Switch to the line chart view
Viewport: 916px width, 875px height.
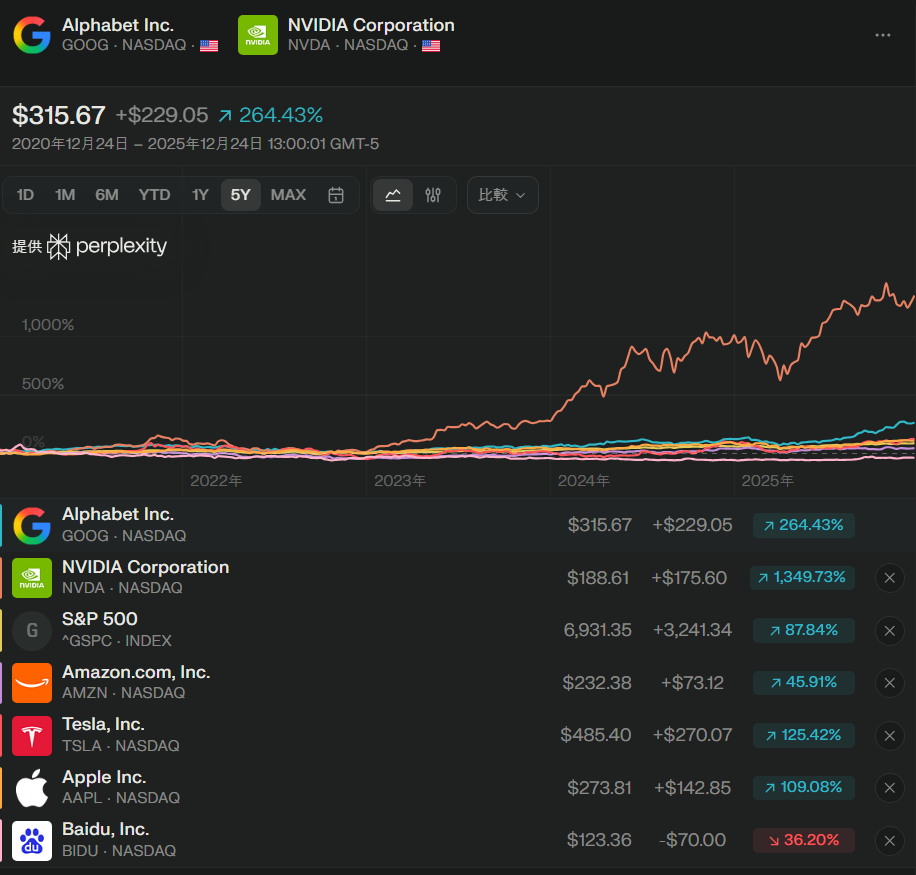click(x=393, y=195)
